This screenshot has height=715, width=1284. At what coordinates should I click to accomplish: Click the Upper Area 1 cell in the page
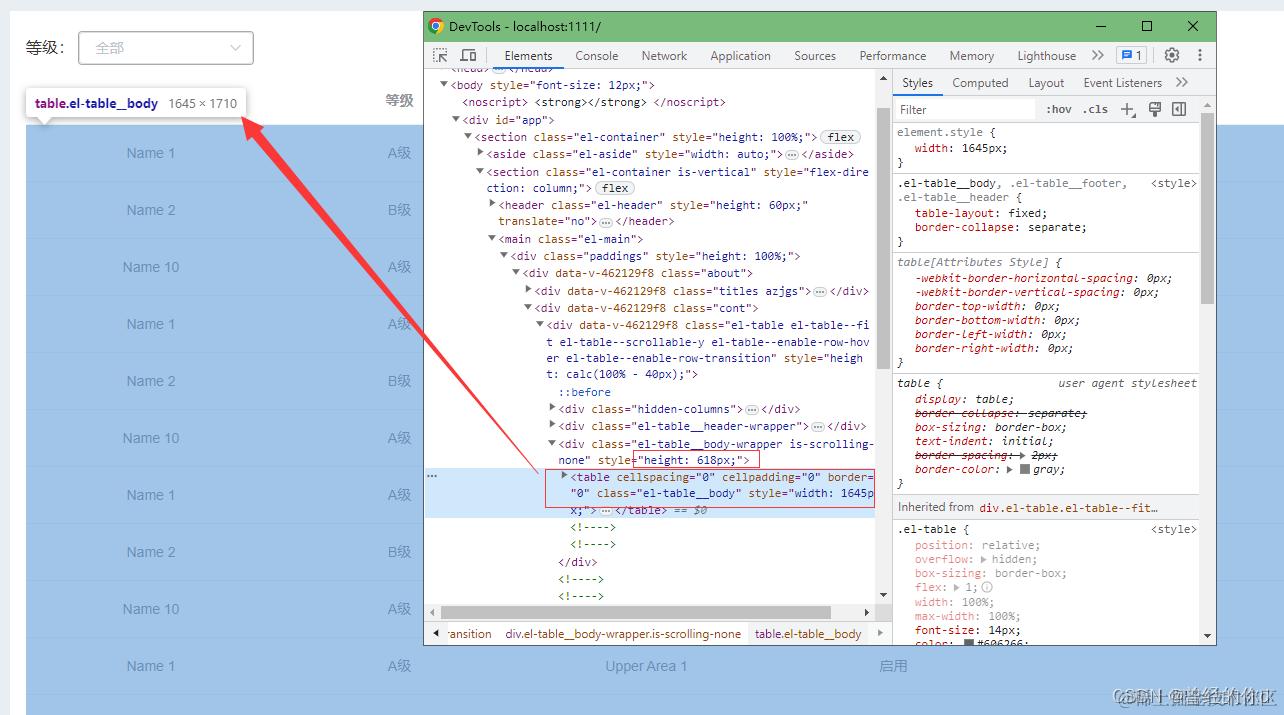(x=646, y=666)
